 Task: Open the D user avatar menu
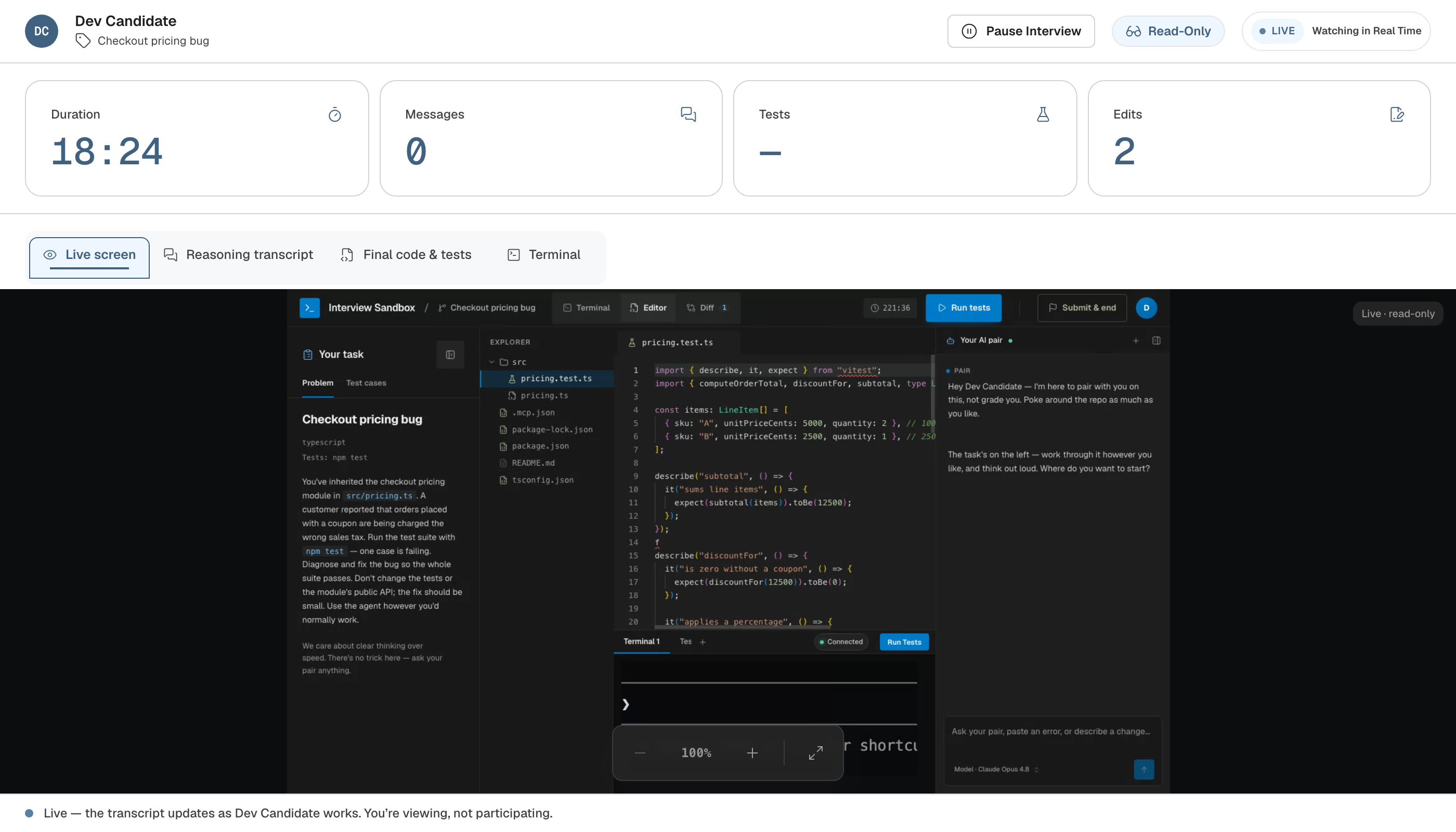tap(1146, 308)
